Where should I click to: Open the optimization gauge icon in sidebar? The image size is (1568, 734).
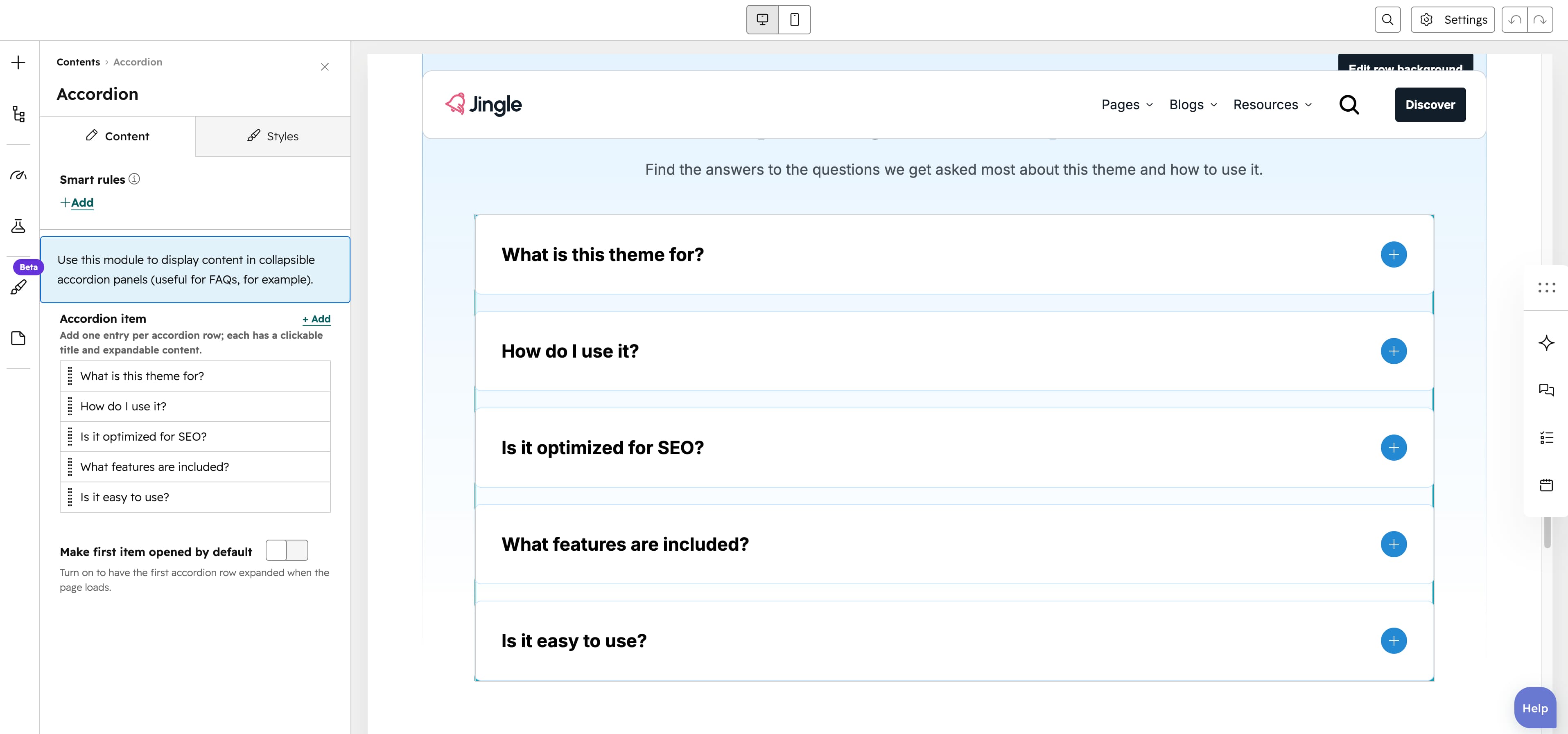18,175
